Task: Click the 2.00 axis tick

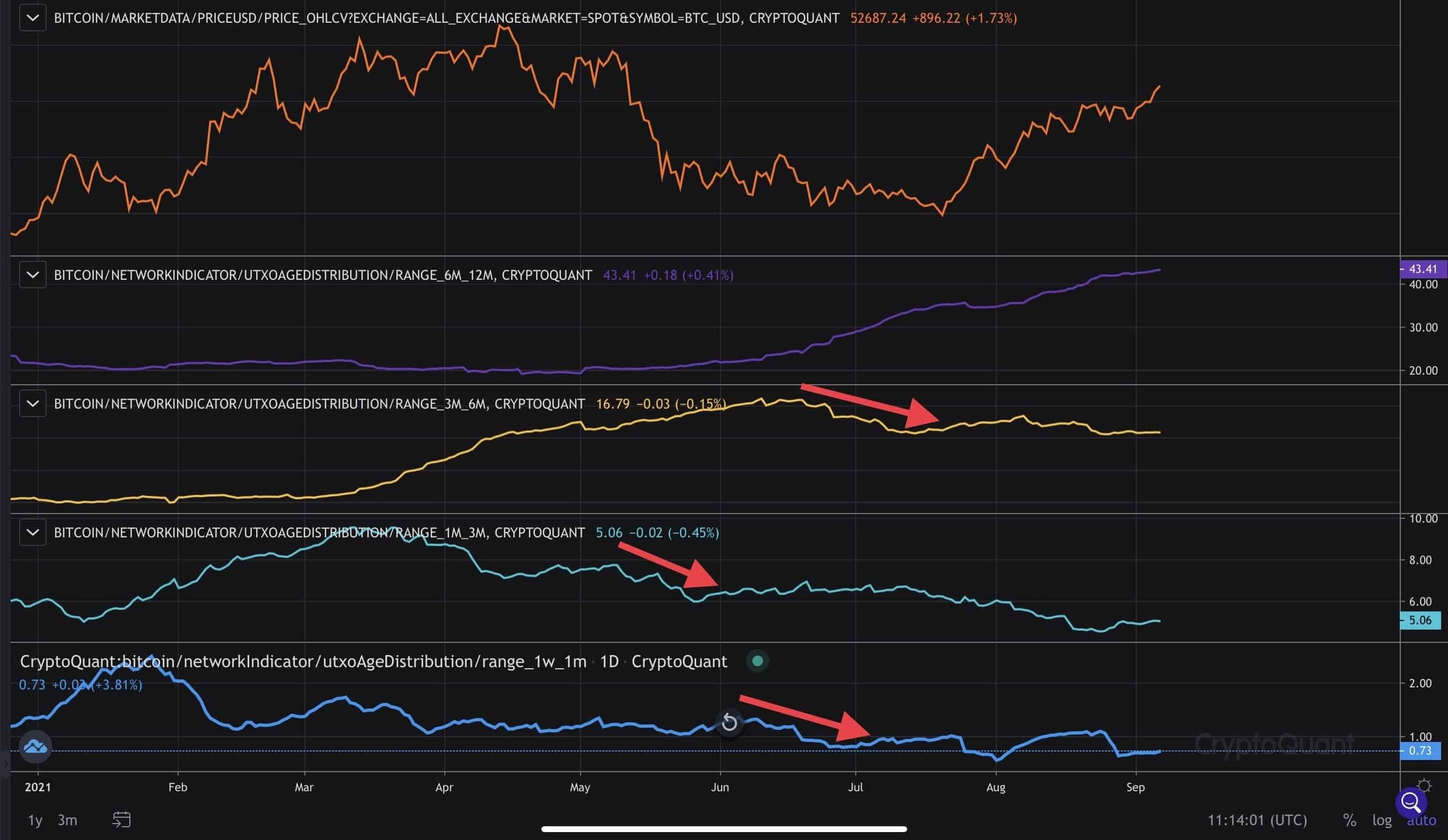Action: point(1420,683)
